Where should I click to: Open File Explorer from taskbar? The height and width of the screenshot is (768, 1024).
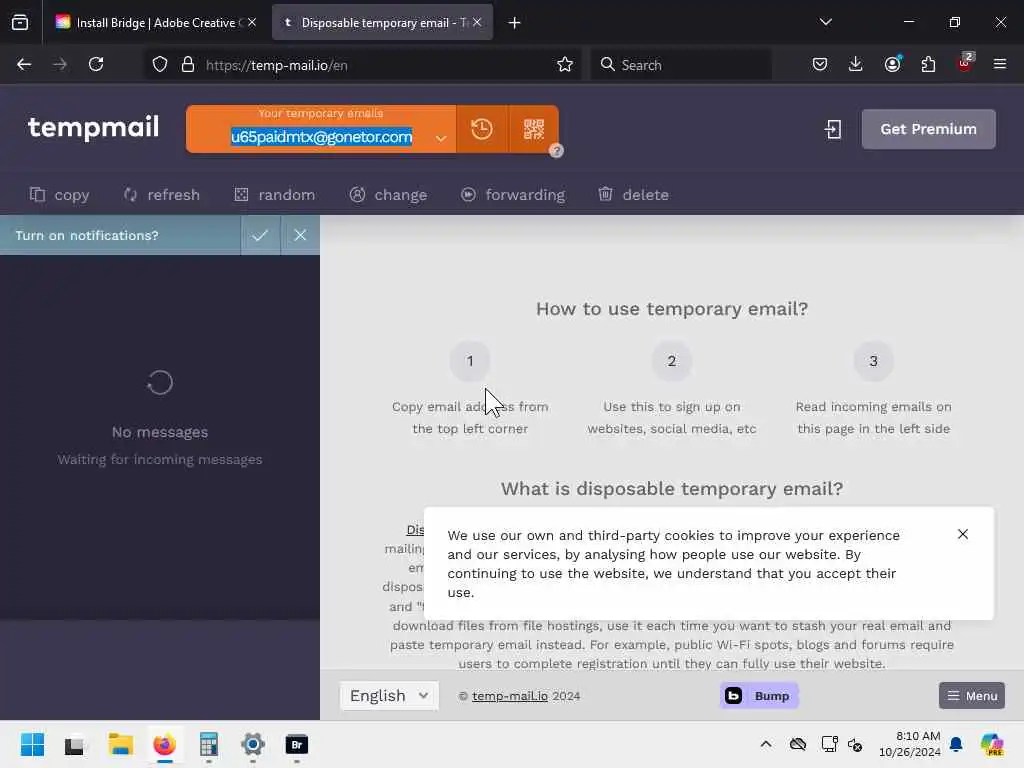[120, 744]
